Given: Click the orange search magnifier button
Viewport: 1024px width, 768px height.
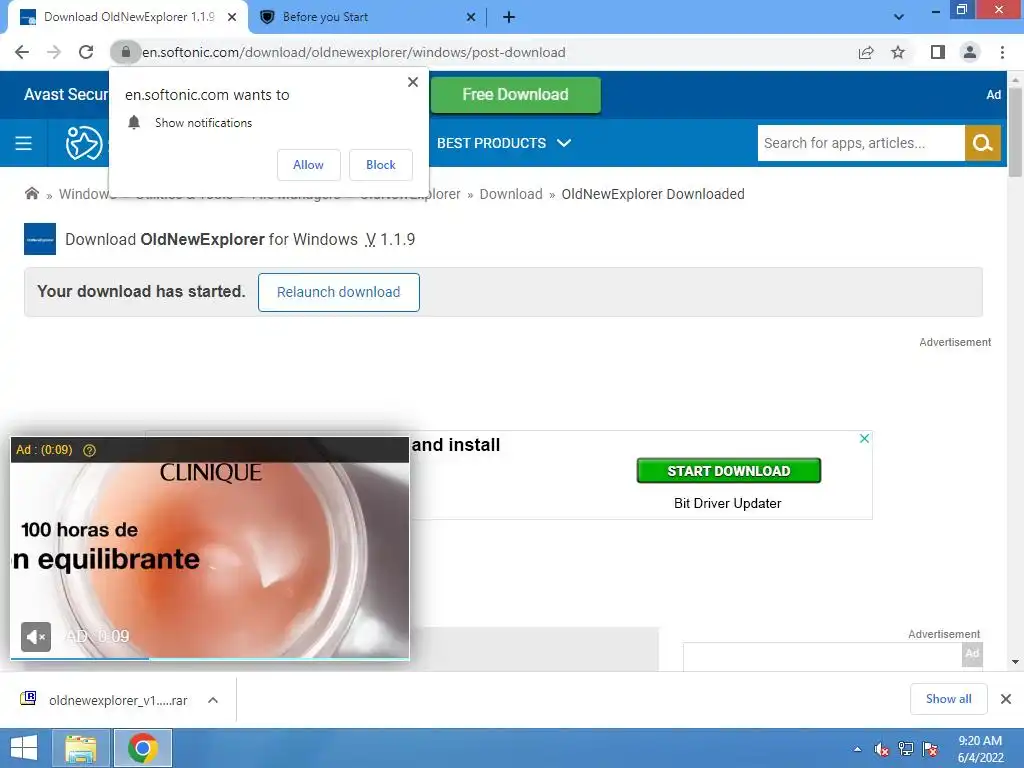Looking at the screenshot, I should click(x=982, y=143).
